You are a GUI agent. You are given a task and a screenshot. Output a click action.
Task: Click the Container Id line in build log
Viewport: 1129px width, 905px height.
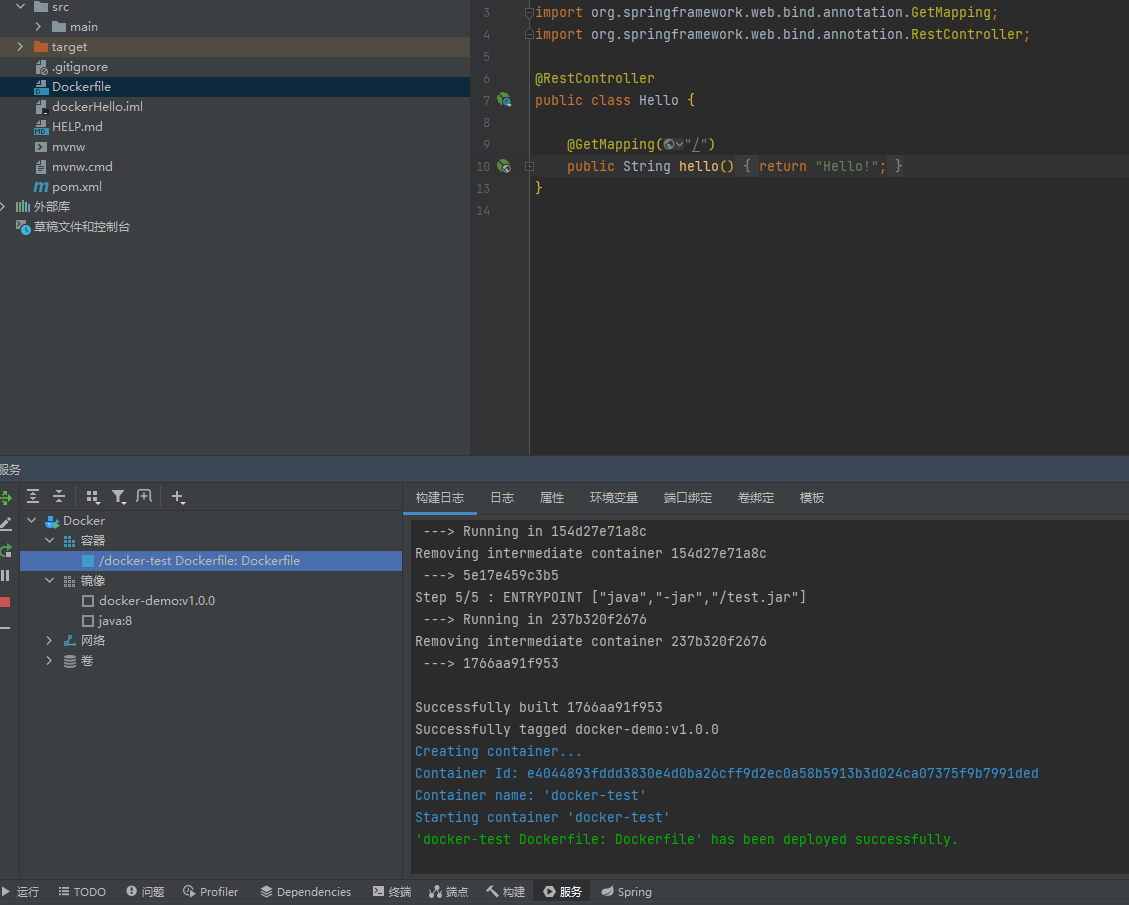[x=727, y=773]
